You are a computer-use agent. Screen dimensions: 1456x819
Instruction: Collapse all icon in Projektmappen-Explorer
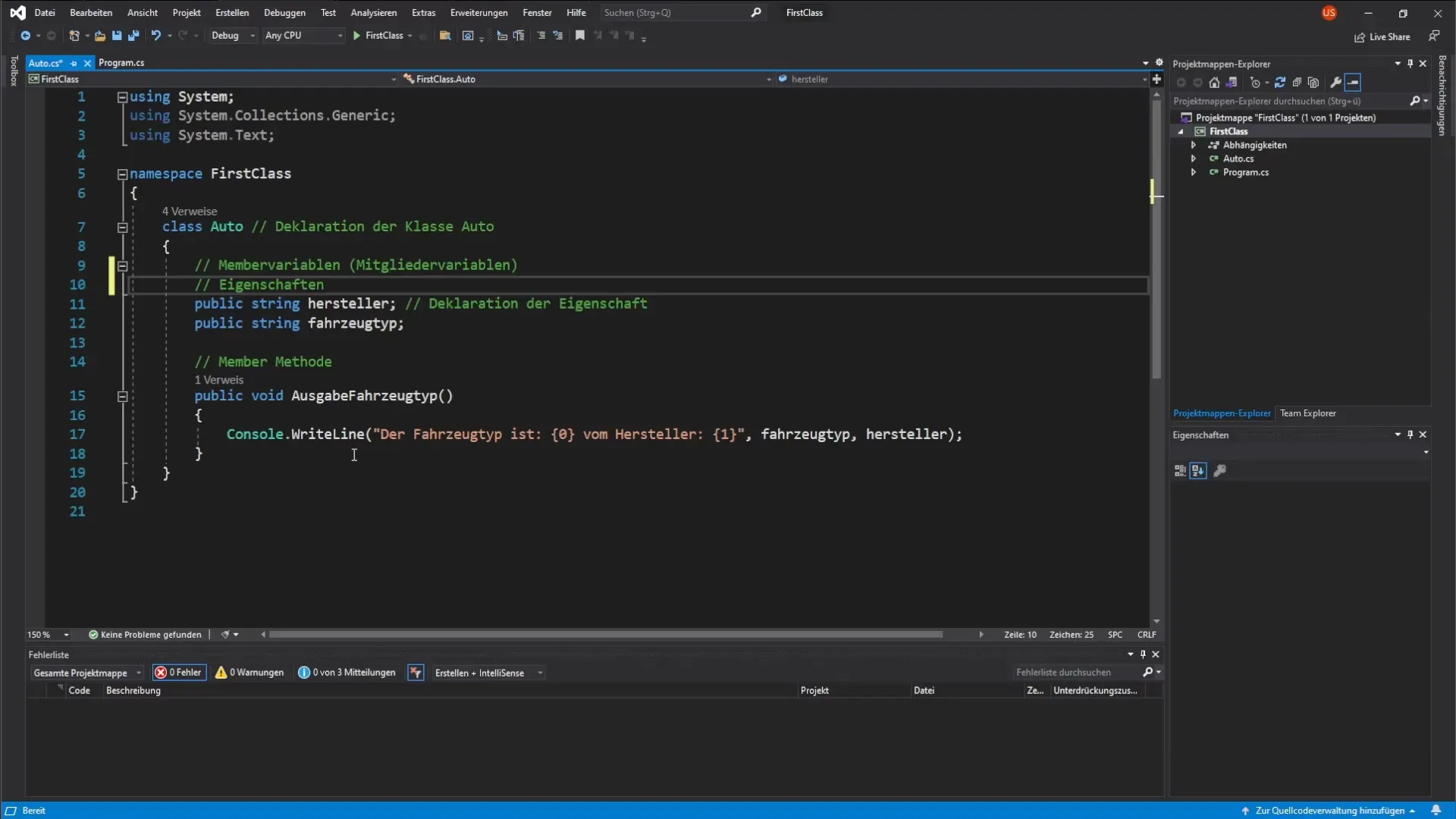[1297, 83]
